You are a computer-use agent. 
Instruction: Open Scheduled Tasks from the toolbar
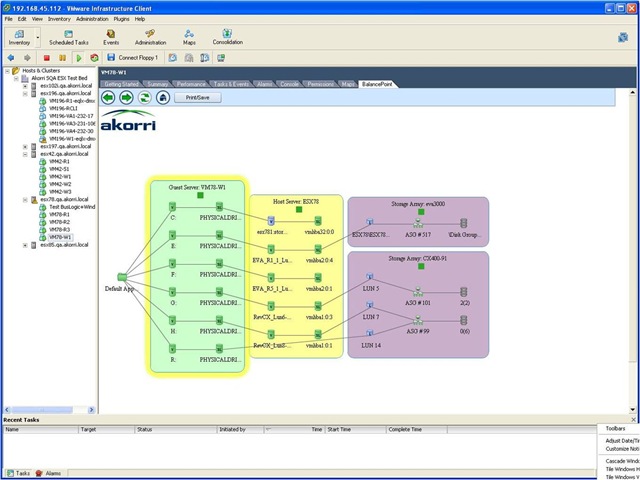pyautogui.click(x=69, y=37)
